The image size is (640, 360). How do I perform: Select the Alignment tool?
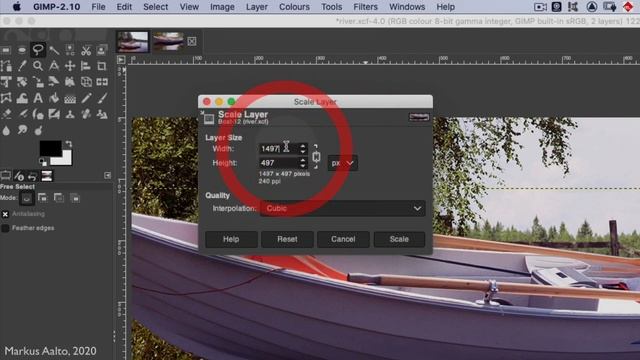coord(86,66)
